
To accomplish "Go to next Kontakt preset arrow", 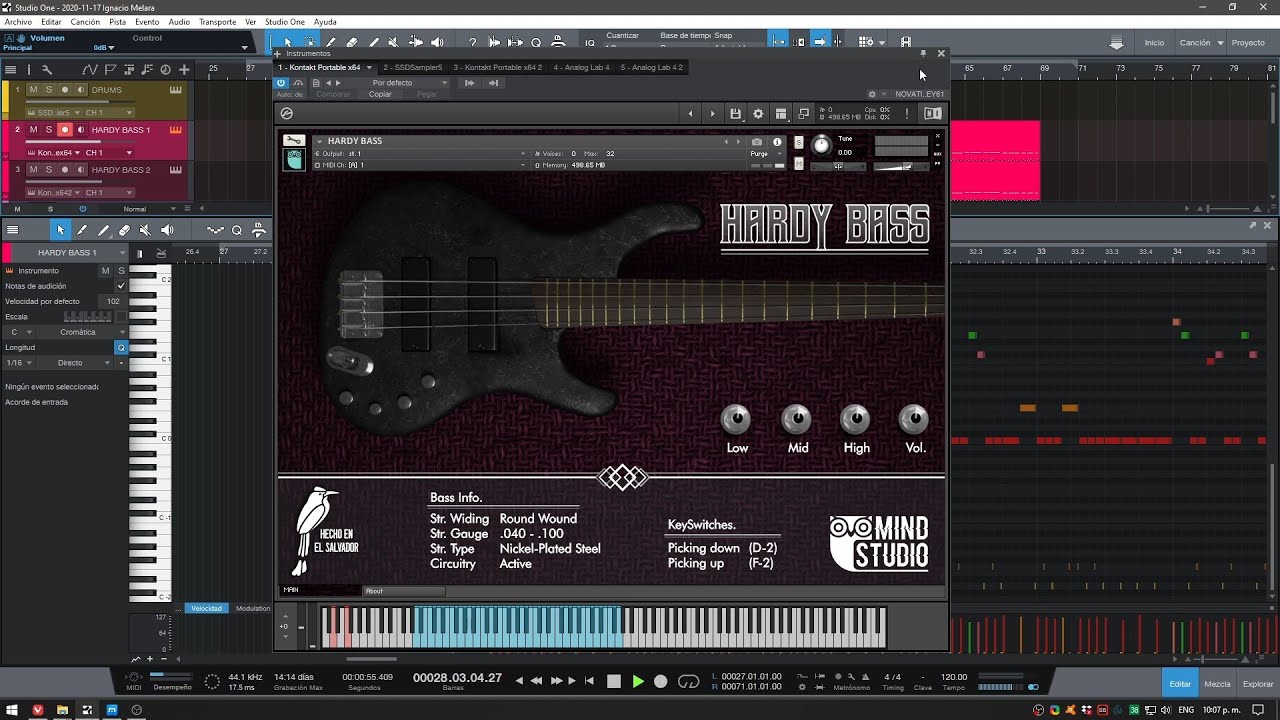I will coord(712,114).
